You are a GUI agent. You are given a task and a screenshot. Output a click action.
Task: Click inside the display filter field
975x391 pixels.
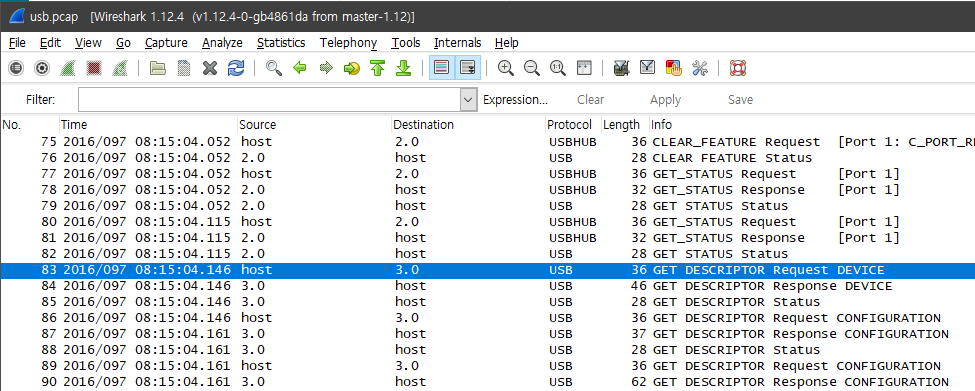click(x=269, y=99)
